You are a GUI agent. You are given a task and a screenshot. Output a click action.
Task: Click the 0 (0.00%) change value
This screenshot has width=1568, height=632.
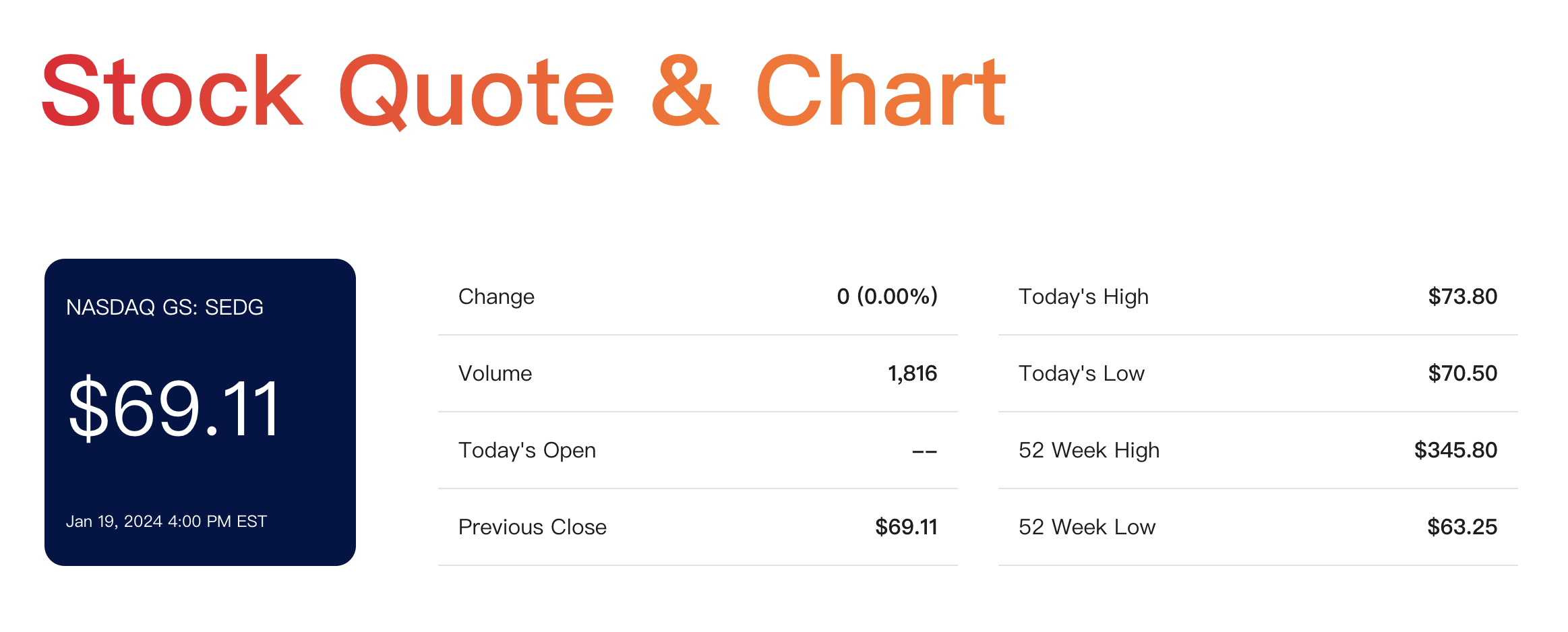(886, 296)
